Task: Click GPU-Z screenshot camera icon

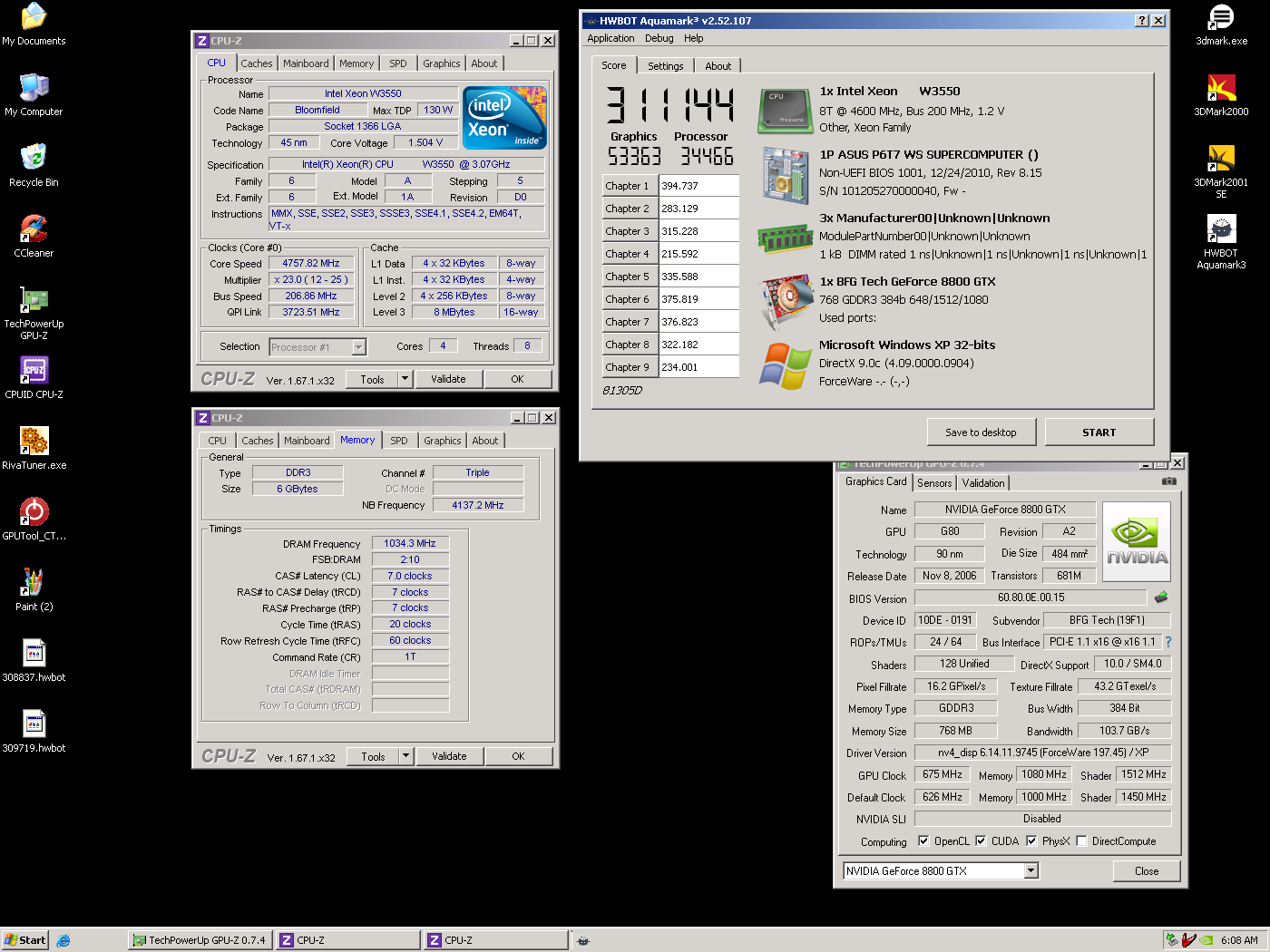Action: [1169, 481]
